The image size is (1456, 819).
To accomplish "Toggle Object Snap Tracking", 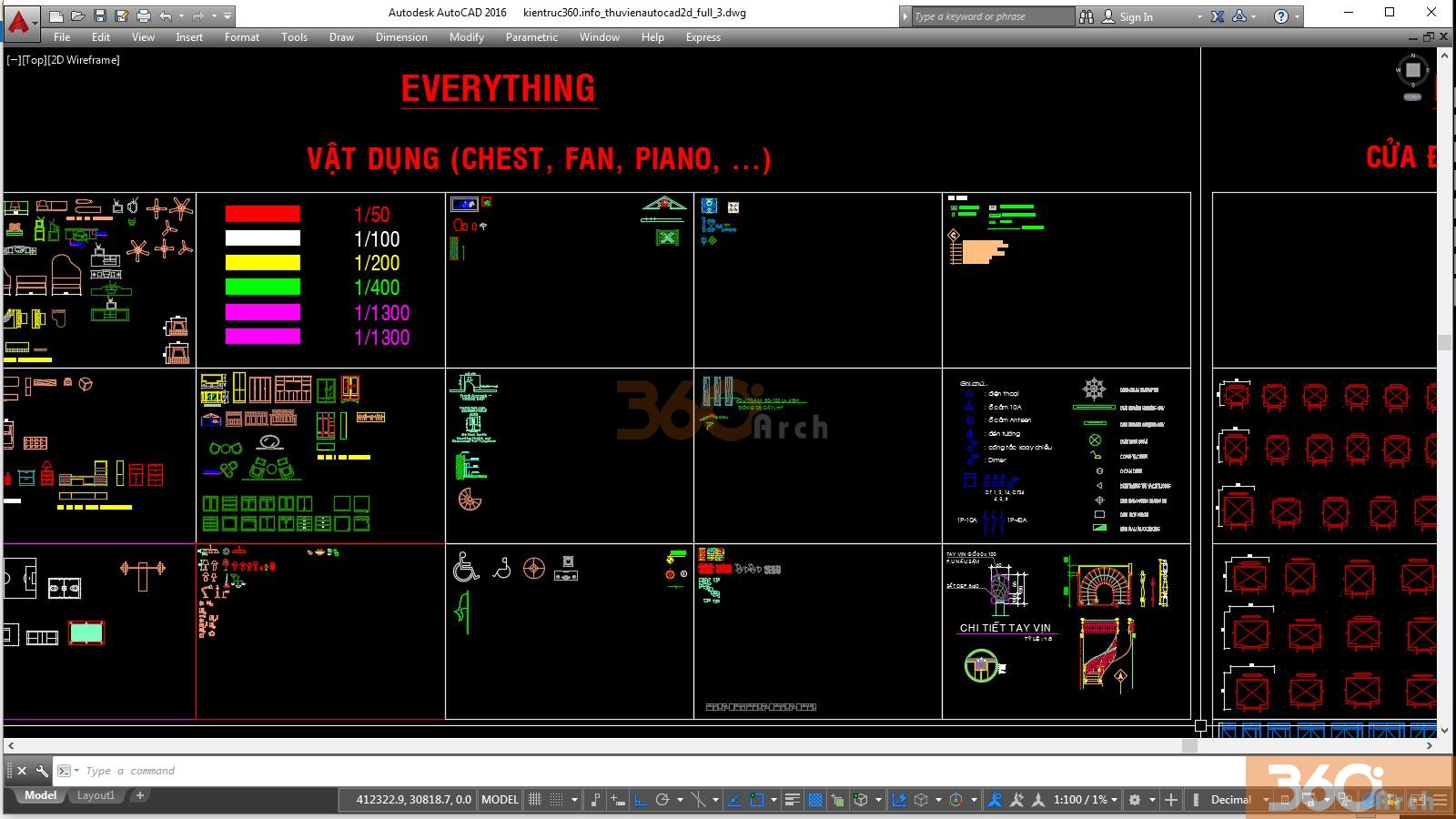I will pyautogui.click(x=733, y=800).
